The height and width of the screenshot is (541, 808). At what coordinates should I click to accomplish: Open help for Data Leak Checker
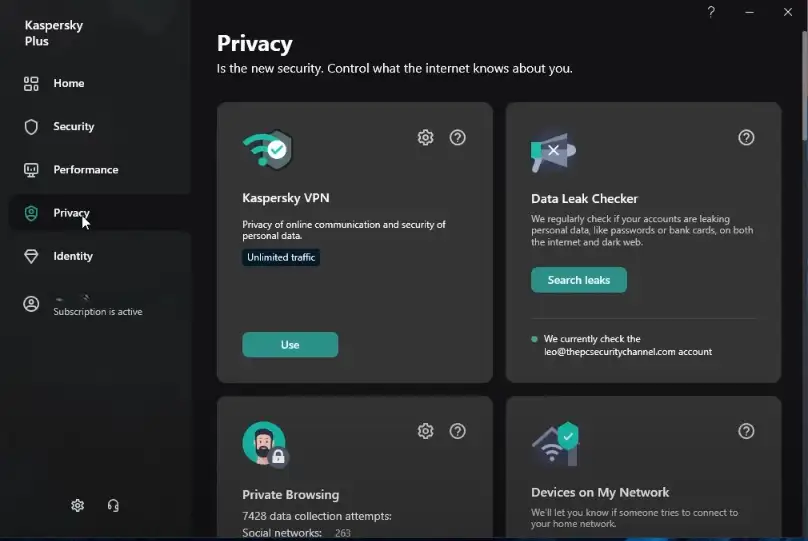tap(746, 138)
